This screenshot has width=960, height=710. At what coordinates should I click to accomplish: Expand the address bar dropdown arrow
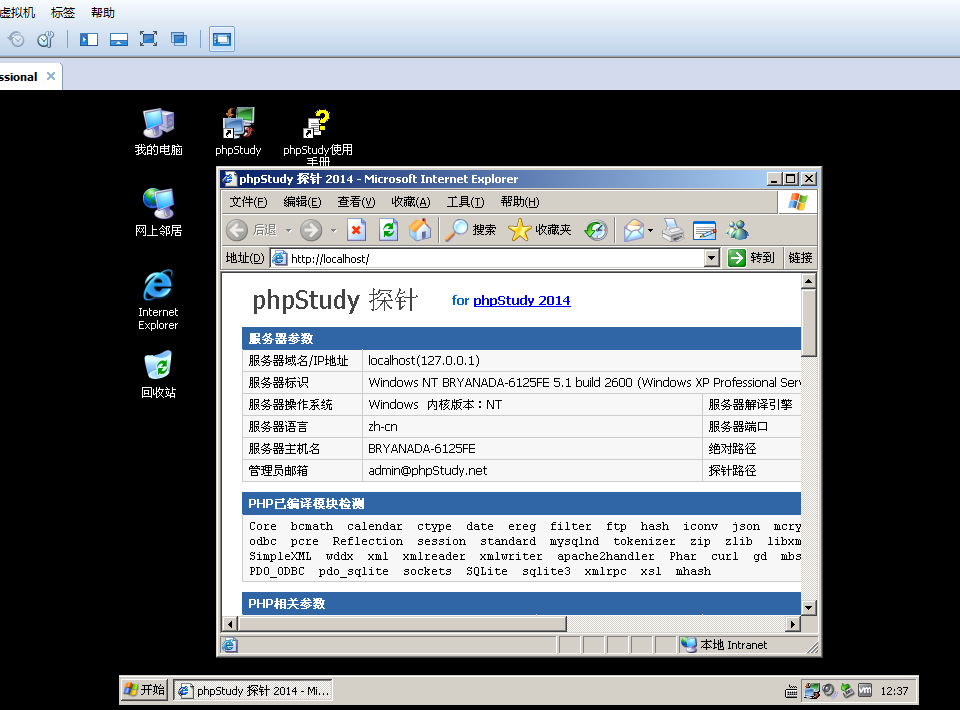coord(711,258)
